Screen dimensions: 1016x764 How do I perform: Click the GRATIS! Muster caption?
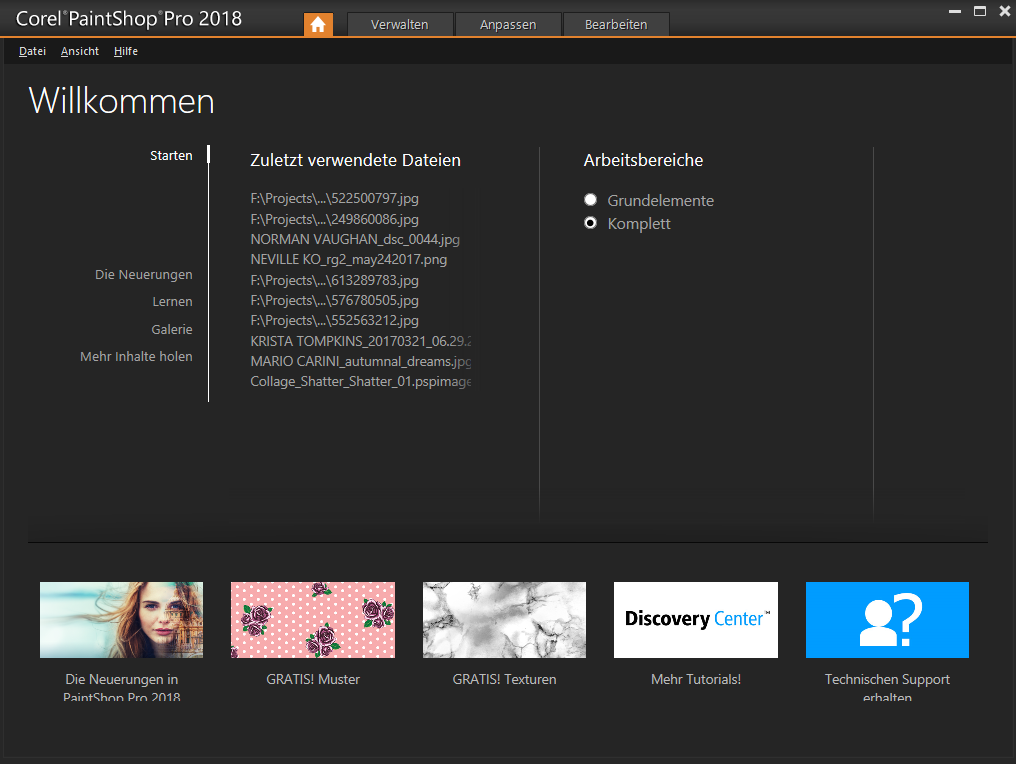(x=313, y=679)
